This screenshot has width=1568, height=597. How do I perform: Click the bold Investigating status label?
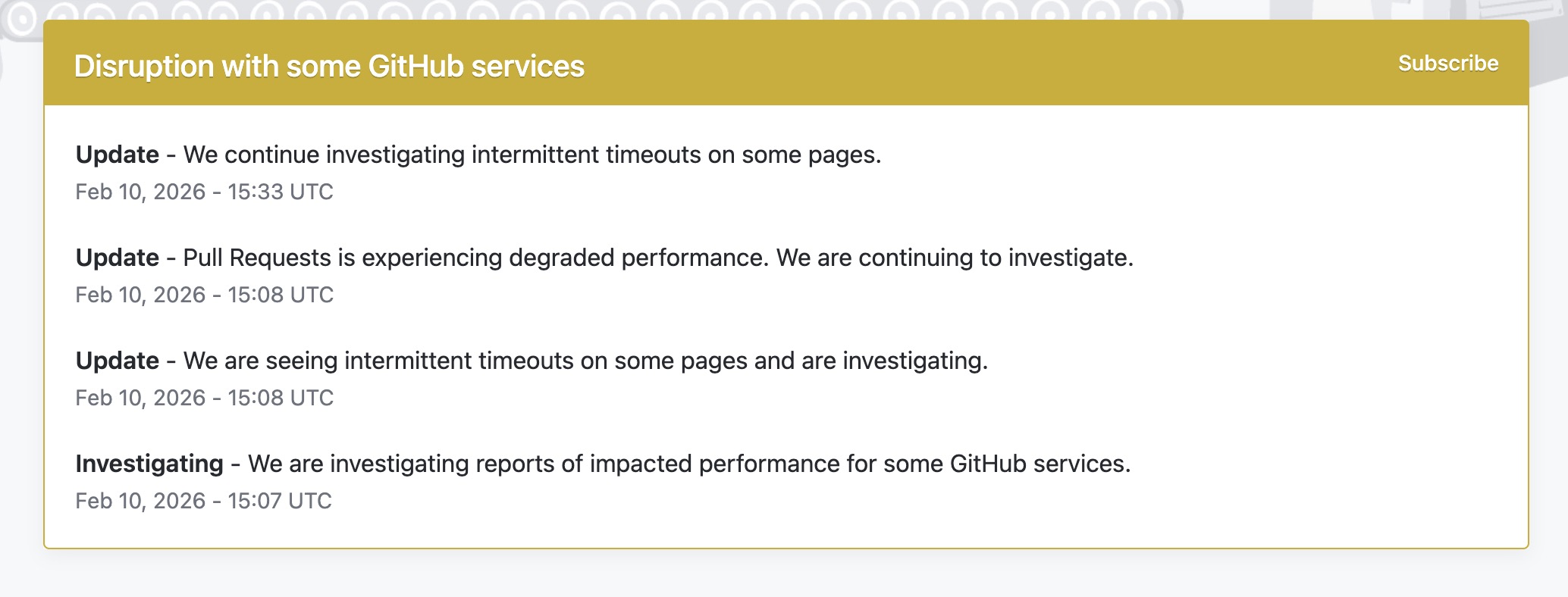[x=149, y=464]
